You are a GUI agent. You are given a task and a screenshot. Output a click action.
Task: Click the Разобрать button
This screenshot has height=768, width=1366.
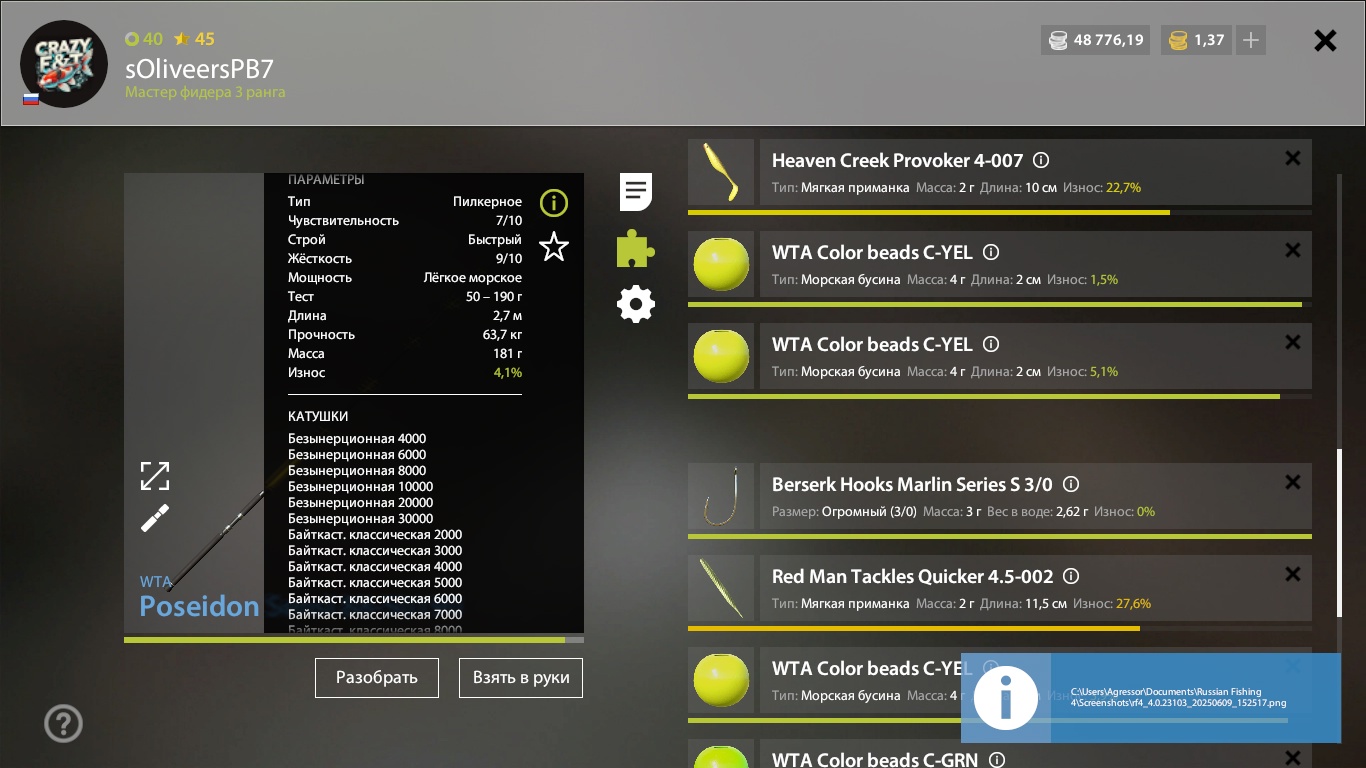pyautogui.click(x=377, y=677)
